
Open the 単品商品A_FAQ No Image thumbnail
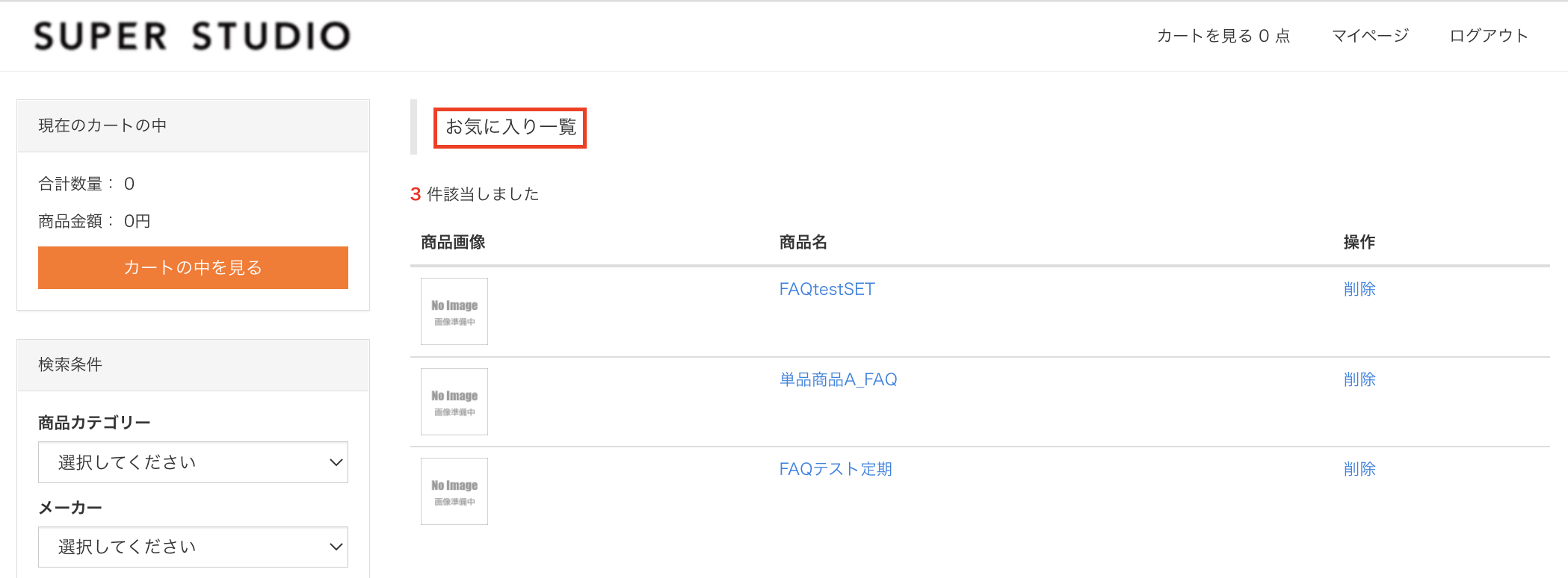click(x=454, y=402)
